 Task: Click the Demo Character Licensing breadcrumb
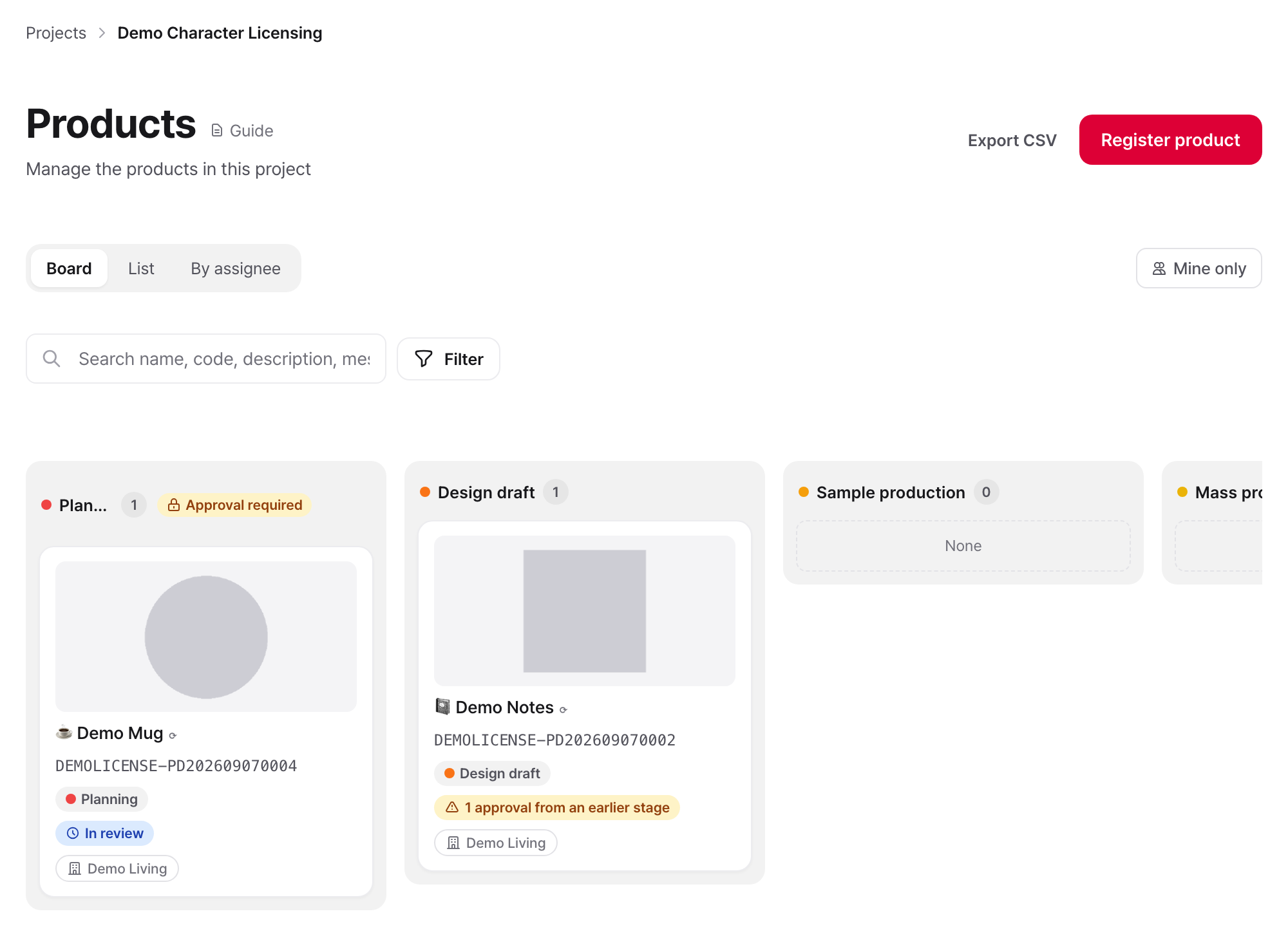(x=220, y=33)
